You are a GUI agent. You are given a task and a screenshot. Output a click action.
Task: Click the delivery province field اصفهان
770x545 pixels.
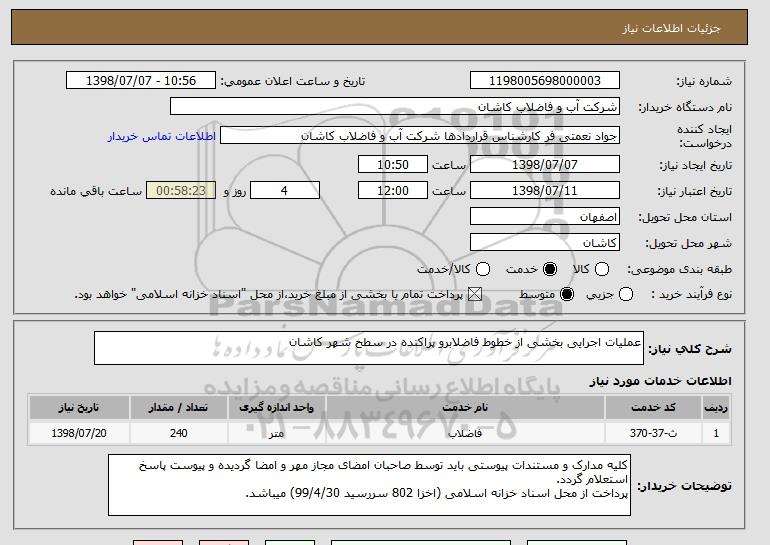tap(545, 217)
